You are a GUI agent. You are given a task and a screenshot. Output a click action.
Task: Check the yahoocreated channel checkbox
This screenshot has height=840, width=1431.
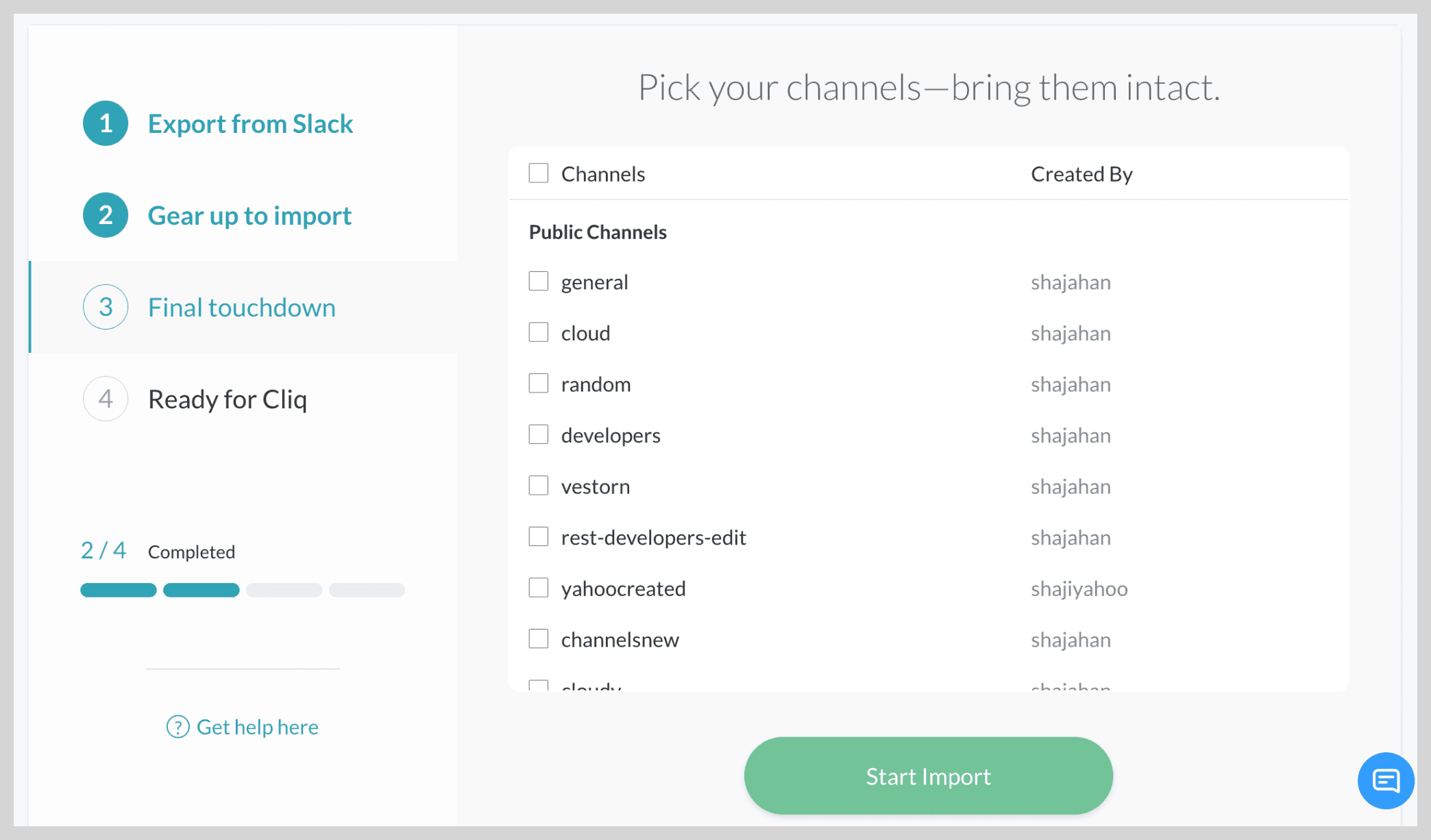(539, 588)
